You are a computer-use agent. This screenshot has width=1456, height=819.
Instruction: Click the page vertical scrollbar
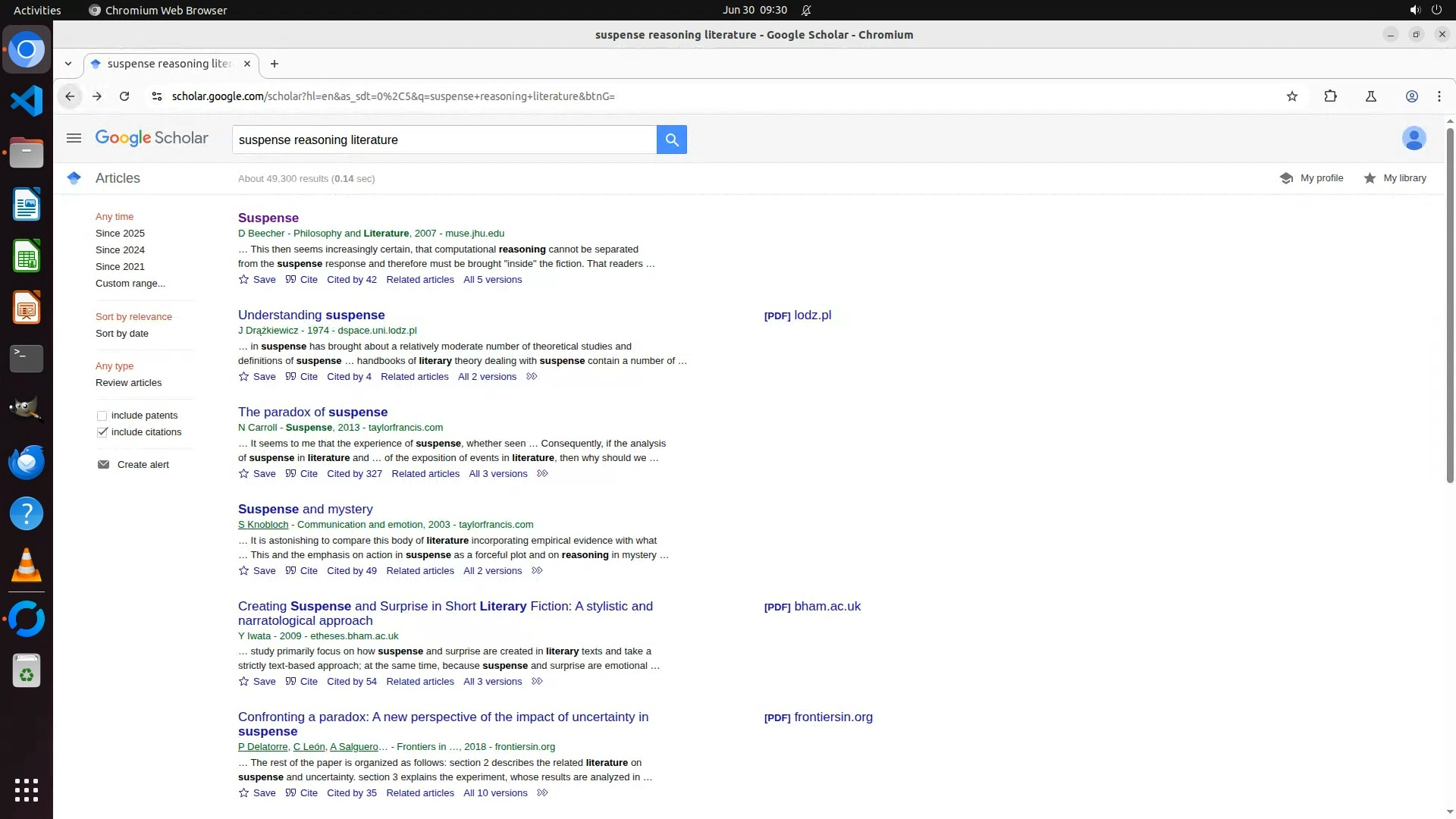coord(1450,303)
